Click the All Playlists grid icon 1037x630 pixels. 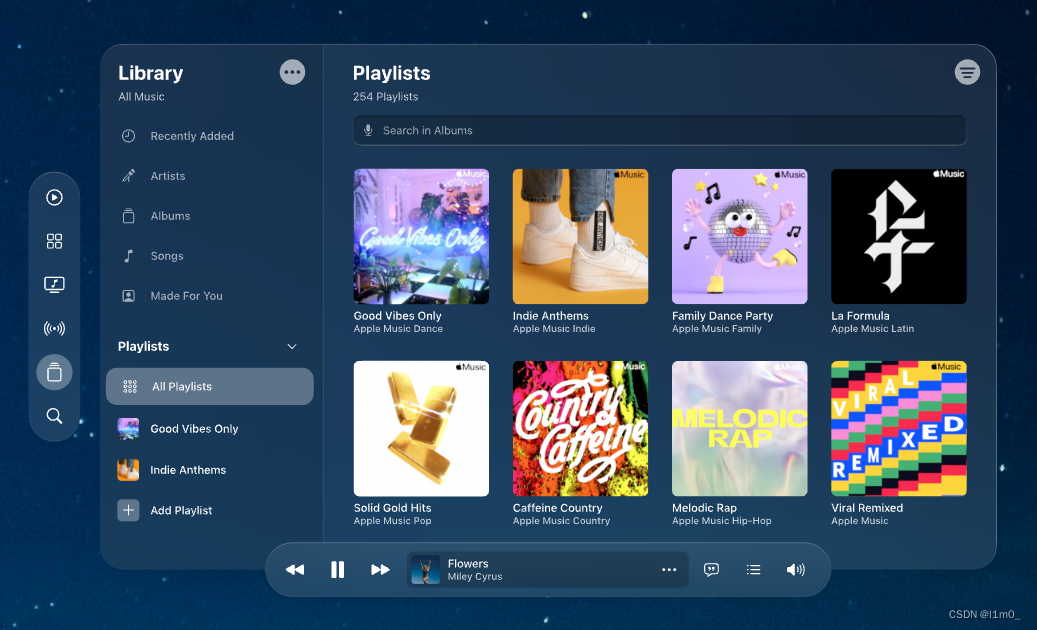point(130,386)
